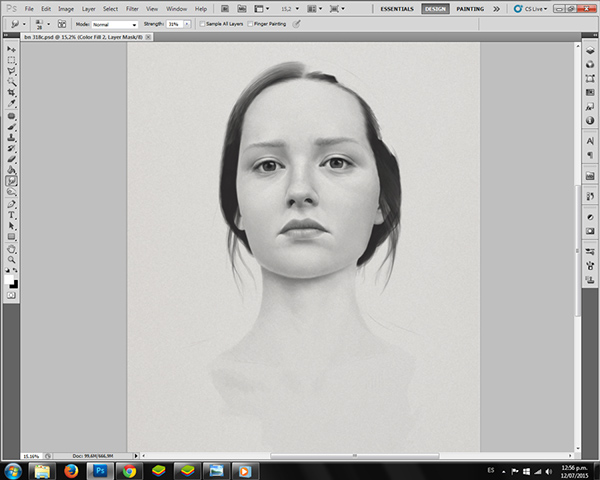
Task: Select the Eyedropper tool
Action: tap(11, 103)
